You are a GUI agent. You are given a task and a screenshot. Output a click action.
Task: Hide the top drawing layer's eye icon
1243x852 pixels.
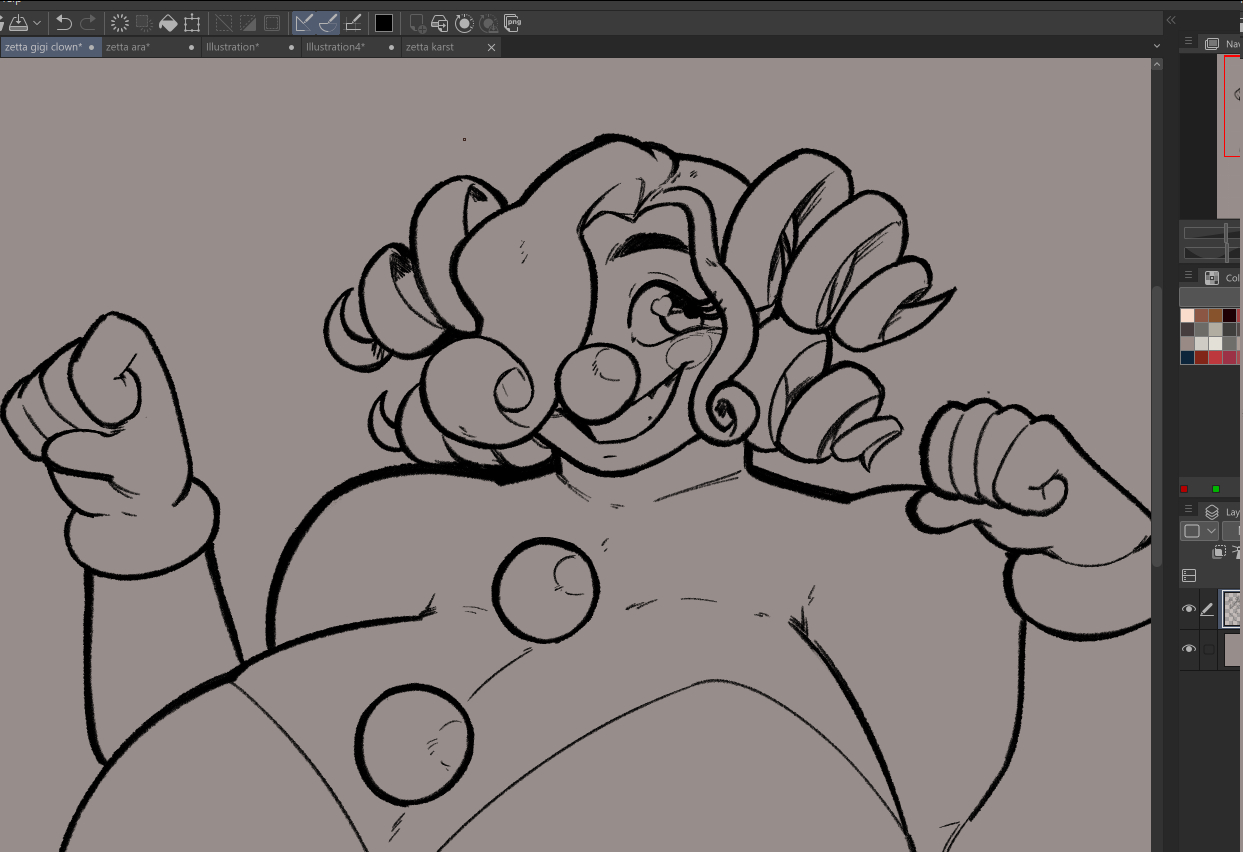click(1189, 609)
